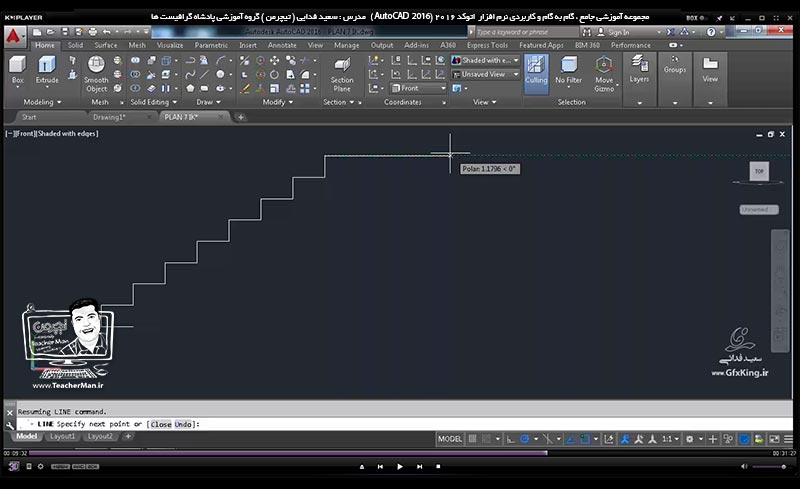Click the Smooth Object mesh tool
800x489 pixels.
point(96,74)
